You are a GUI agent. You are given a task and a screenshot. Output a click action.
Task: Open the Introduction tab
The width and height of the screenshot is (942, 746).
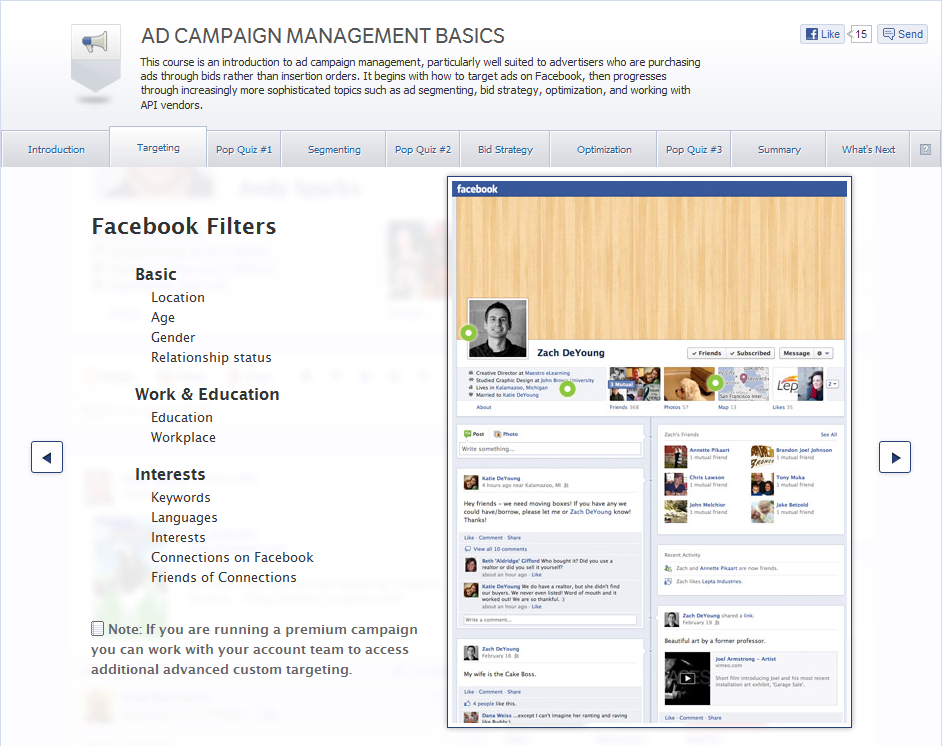point(56,149)
